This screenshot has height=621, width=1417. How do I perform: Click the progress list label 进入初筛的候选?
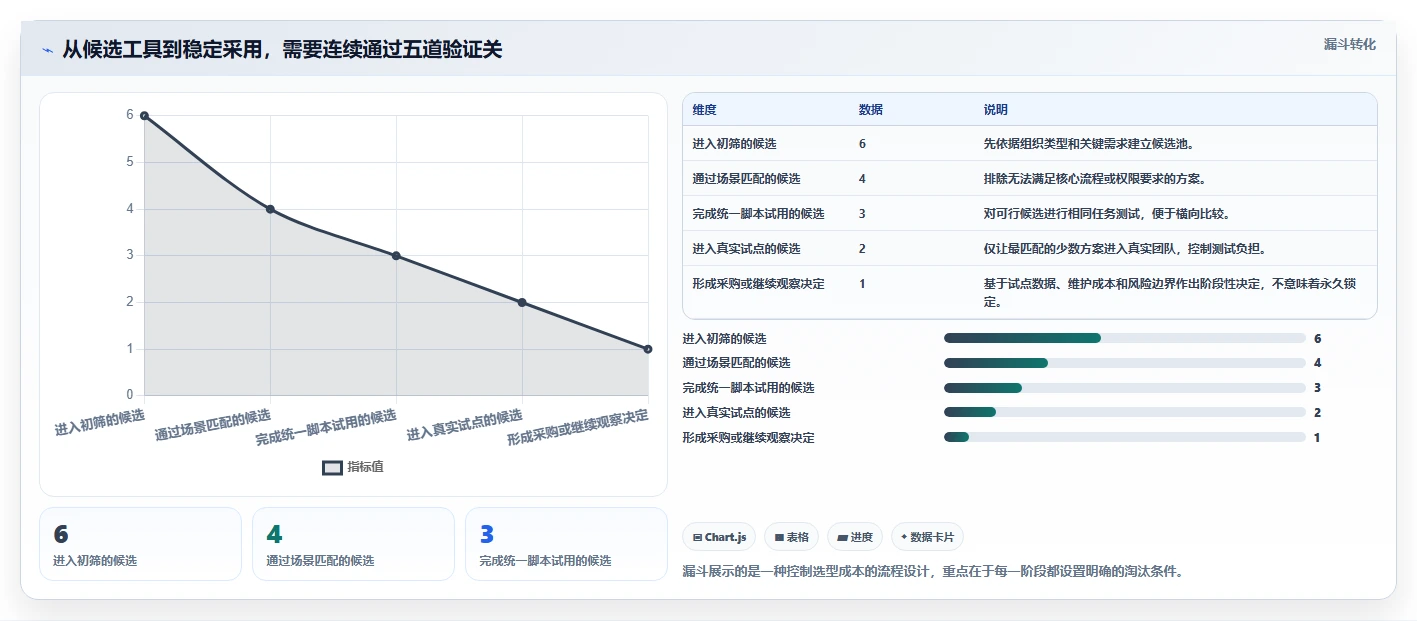point(724,338)
